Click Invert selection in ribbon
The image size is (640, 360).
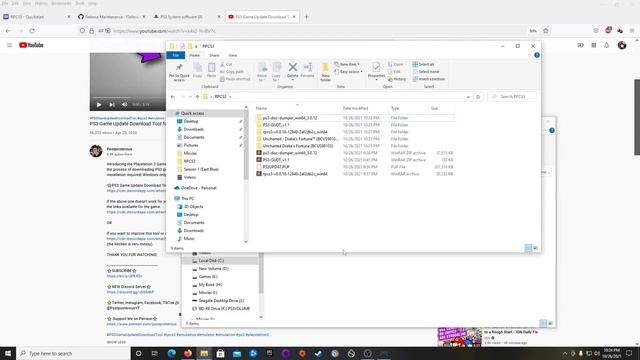[x=429, y=79]
